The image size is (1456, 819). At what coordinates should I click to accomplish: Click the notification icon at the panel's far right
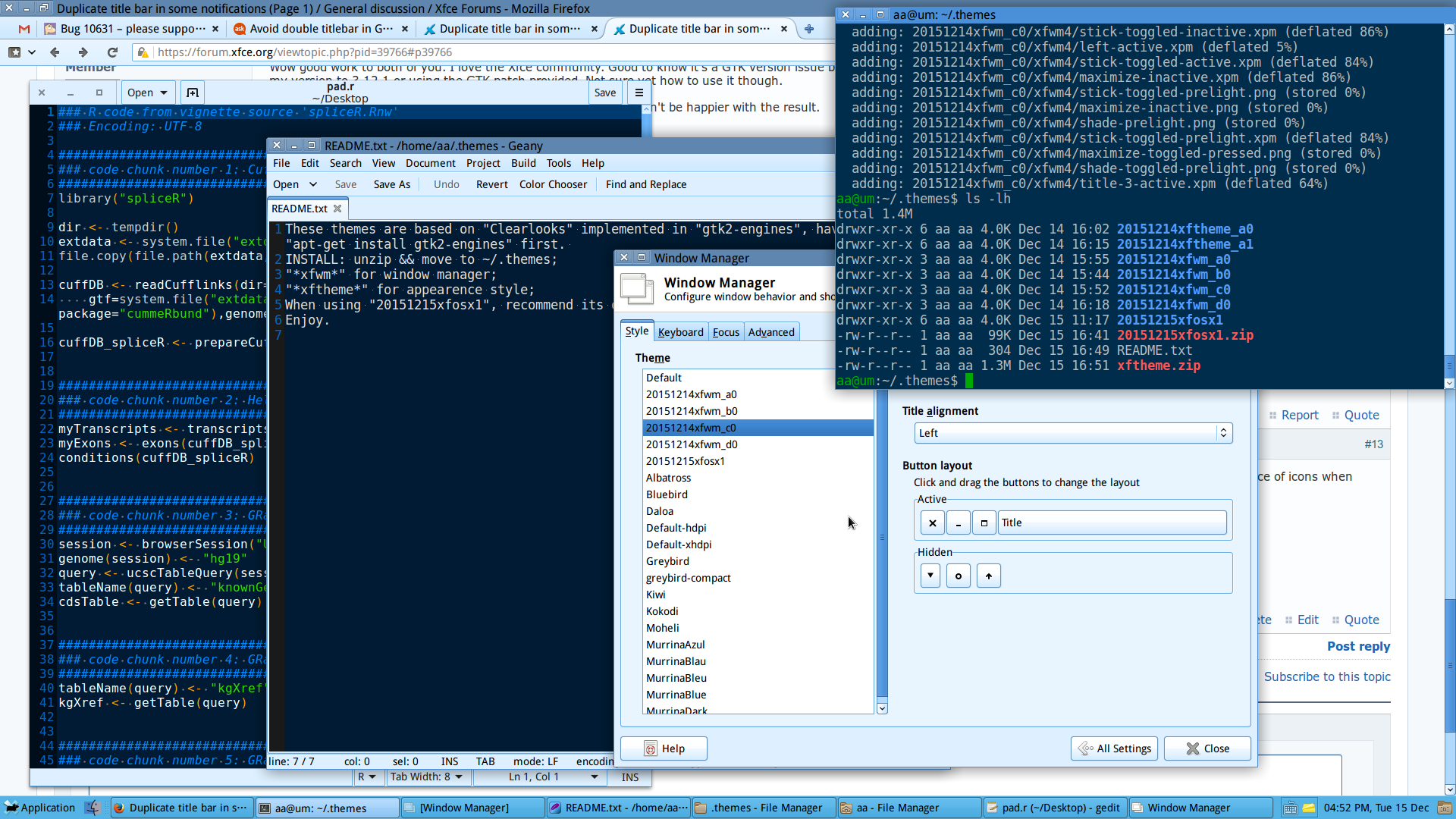pyautogui.click(x=1444, y=808)
